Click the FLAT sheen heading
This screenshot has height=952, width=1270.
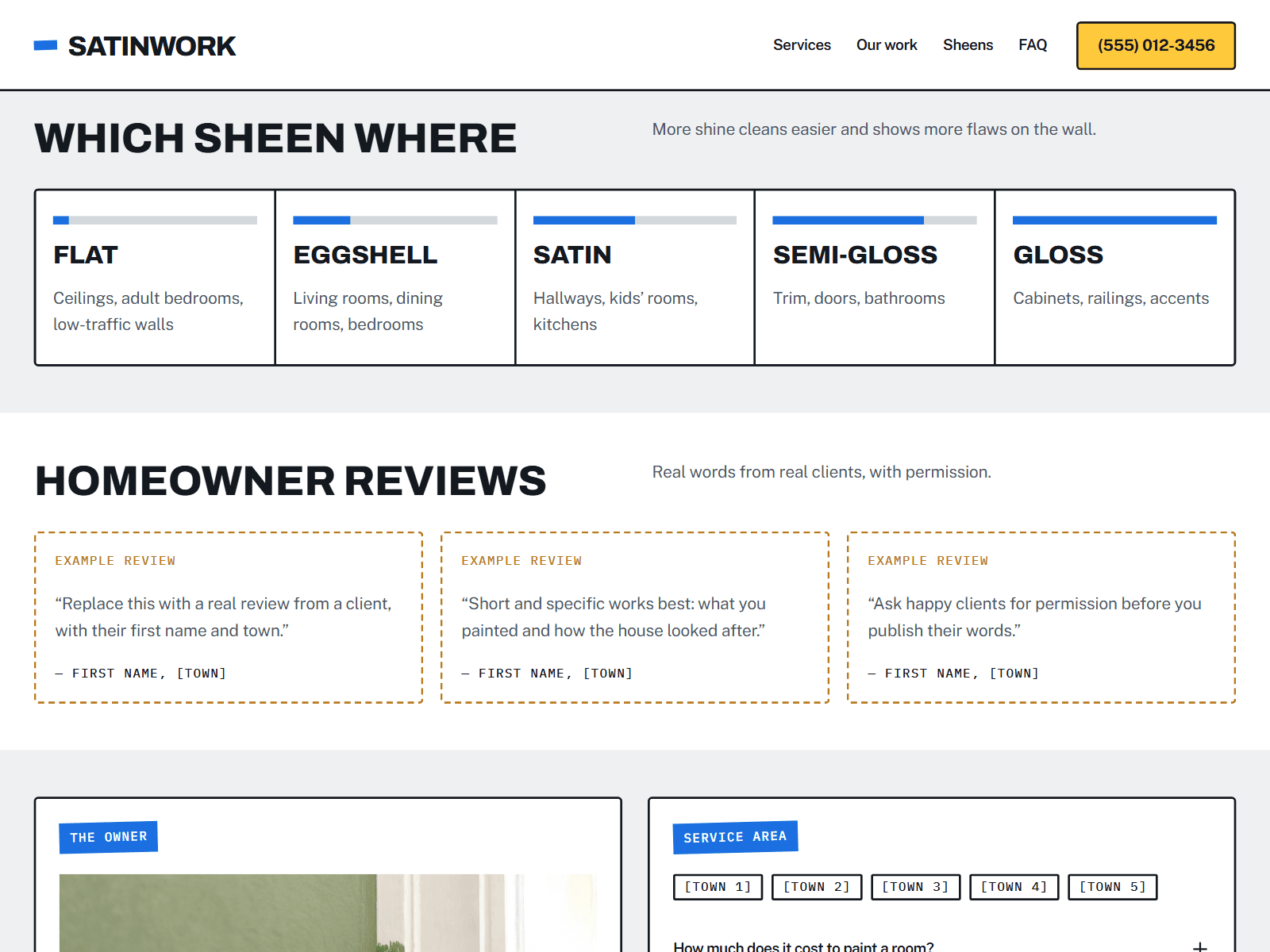click(86, 255)
